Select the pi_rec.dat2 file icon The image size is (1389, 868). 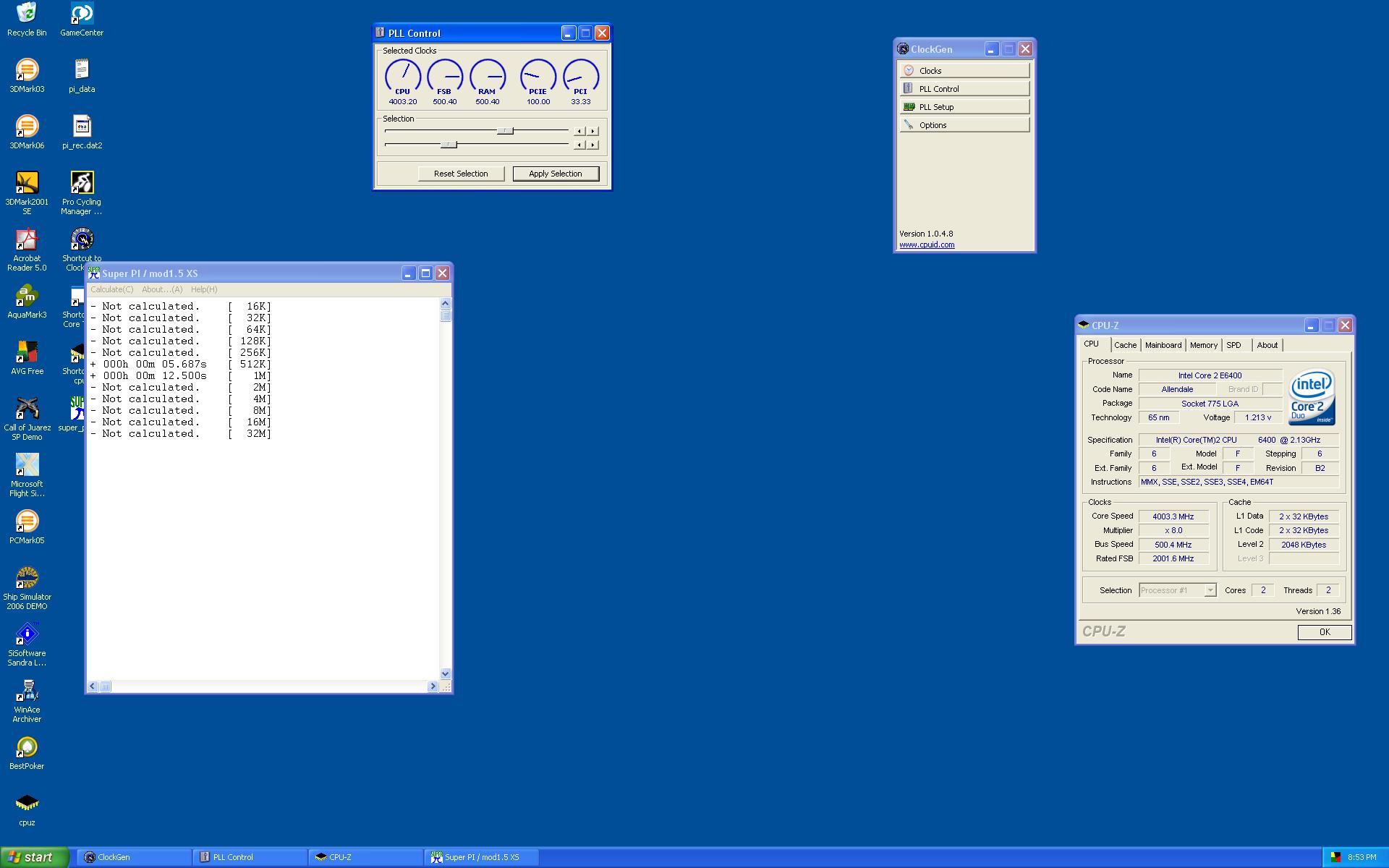click(x=82, y=132)
